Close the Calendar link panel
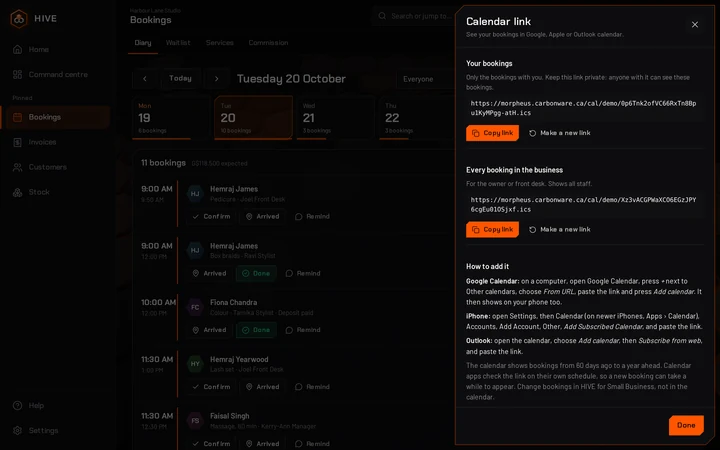 tap(695, 24)
